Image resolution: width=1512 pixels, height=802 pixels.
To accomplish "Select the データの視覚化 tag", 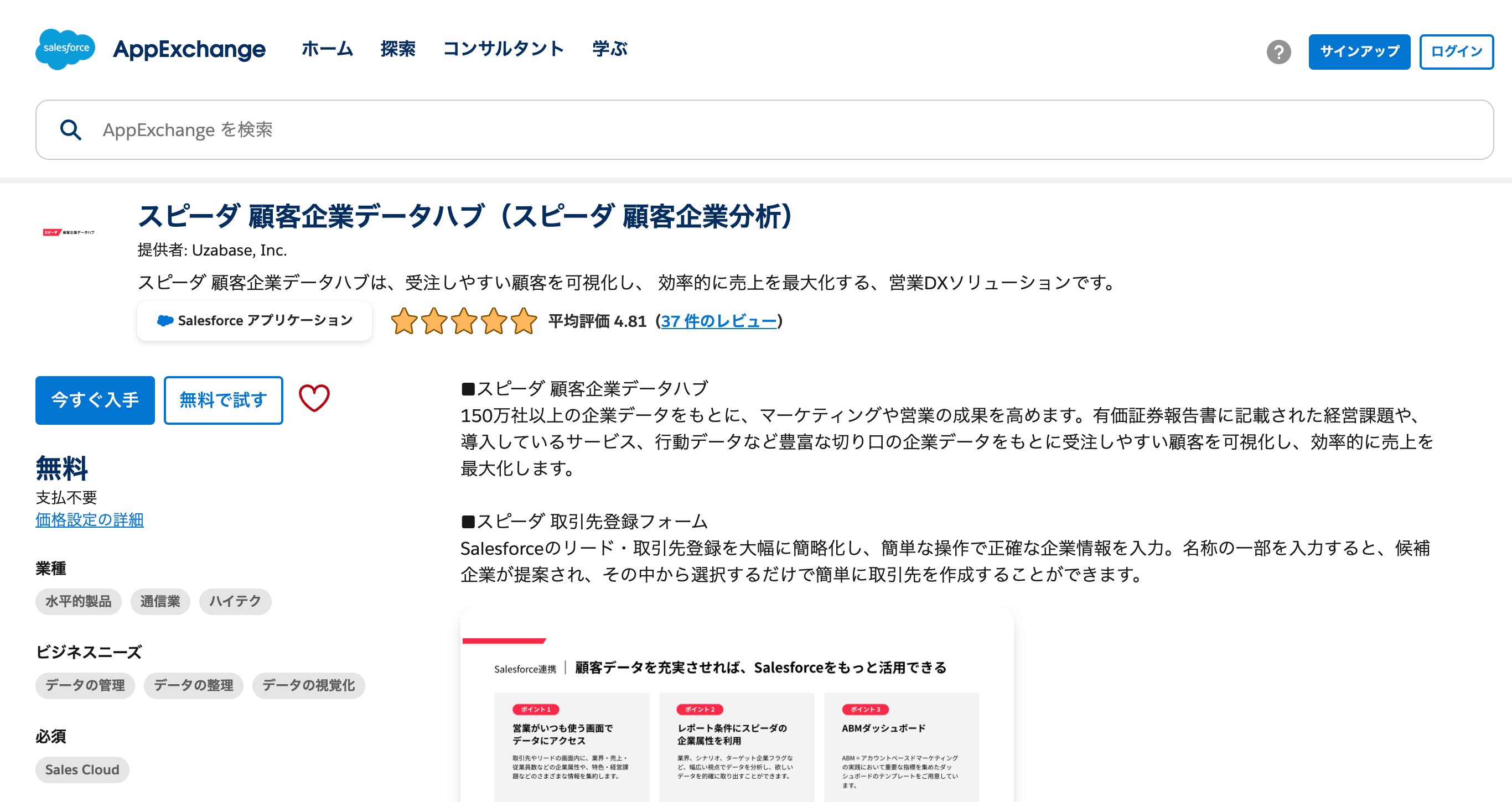I will [x=308, y=685].
